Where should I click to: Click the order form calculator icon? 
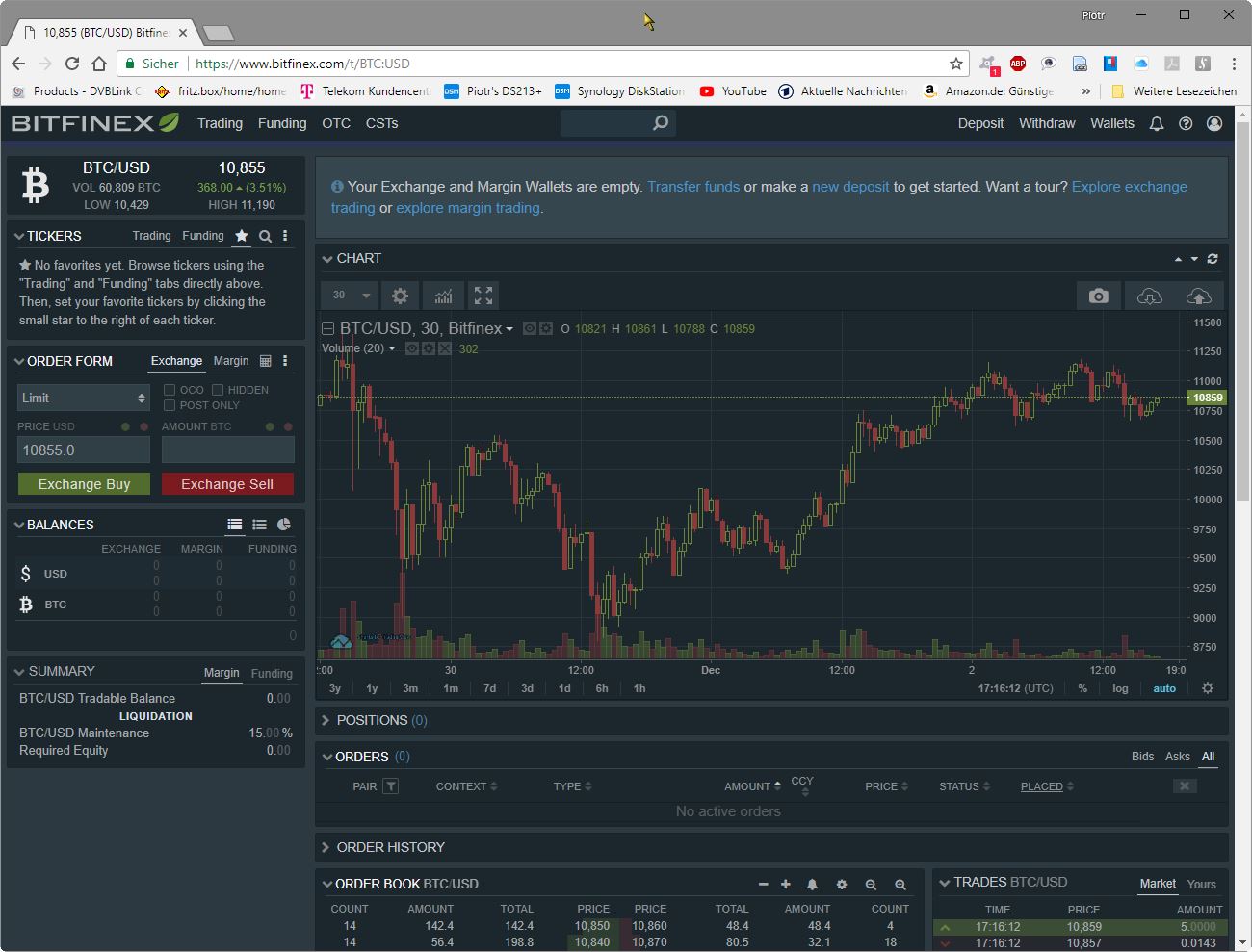click(266, 361)
